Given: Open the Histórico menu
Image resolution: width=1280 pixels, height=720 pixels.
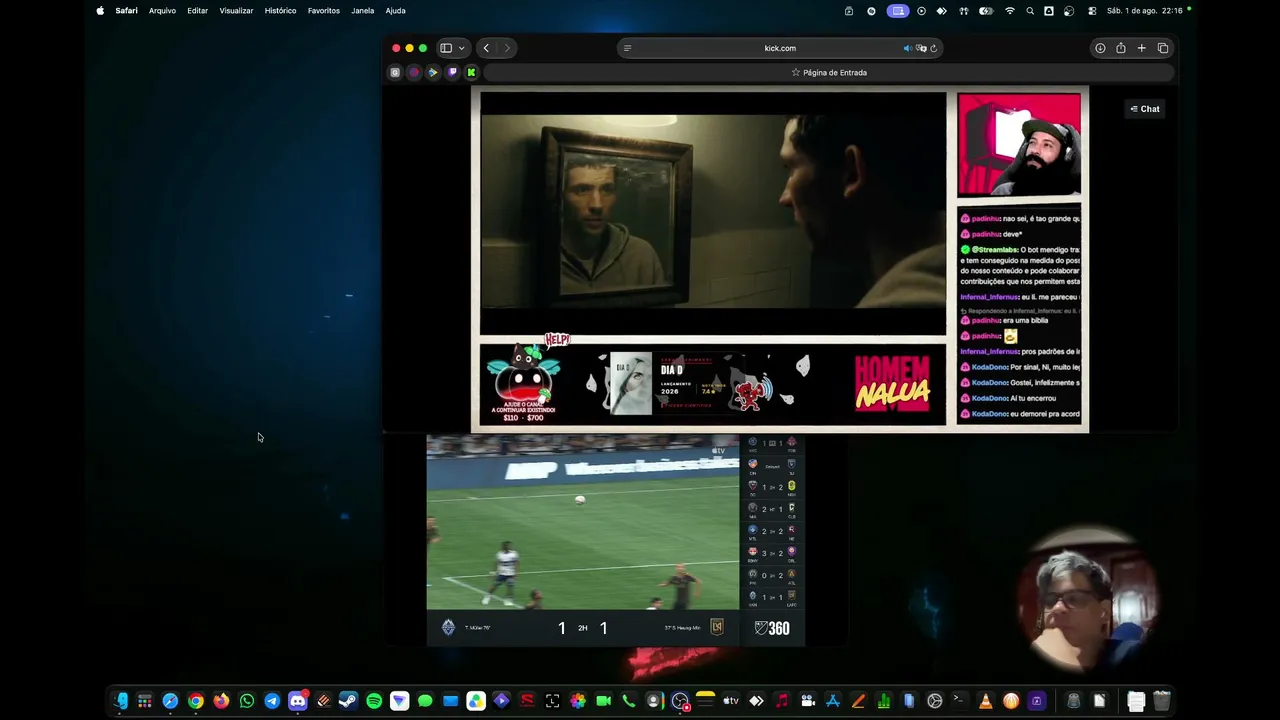Looking at the screenshot, I should 280,10.
